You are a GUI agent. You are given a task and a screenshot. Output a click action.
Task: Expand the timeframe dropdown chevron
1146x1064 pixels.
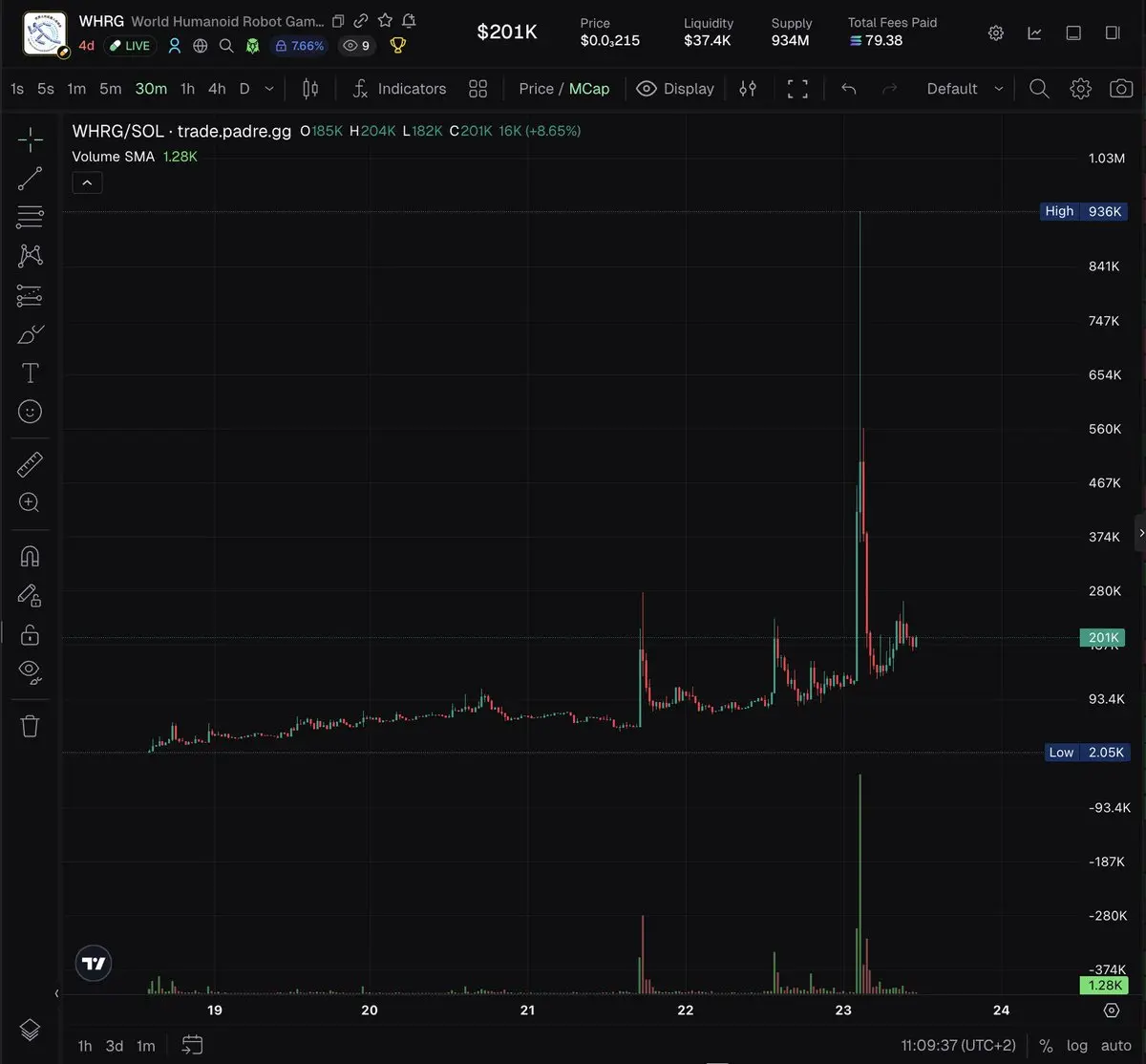(269, 89)
